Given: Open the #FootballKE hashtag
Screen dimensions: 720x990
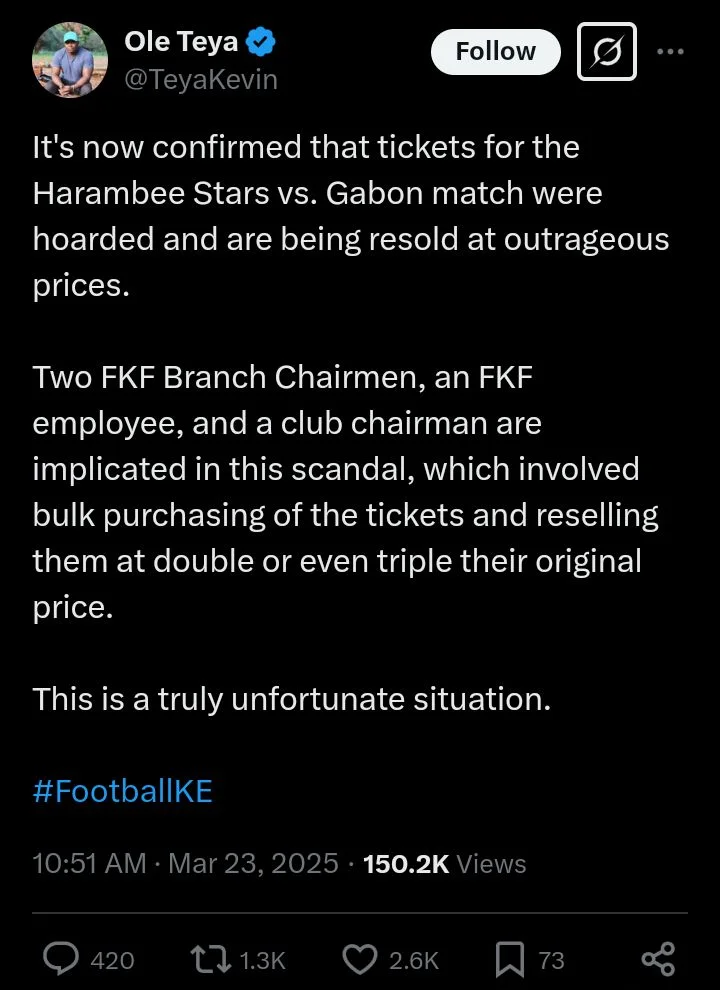Looking at the screenshot, I should (123, 792).
